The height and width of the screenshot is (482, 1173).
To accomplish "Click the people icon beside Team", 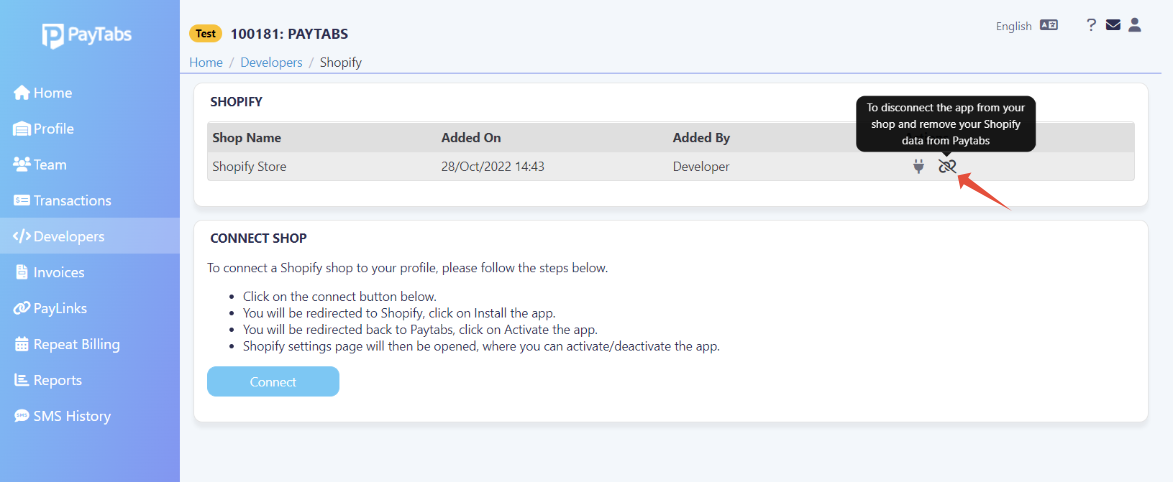I will point(22,165).
